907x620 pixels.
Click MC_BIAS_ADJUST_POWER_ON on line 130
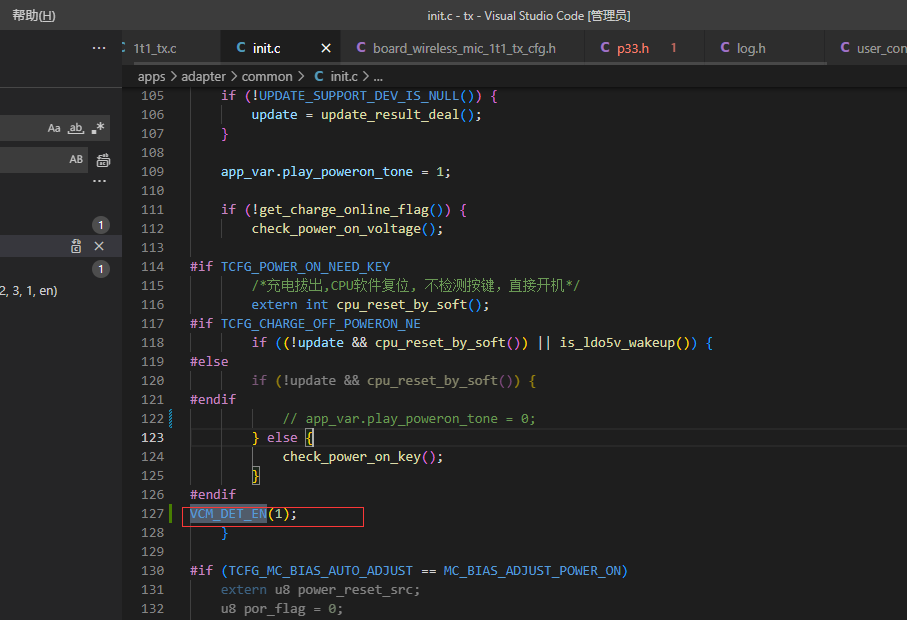(532, 571)
